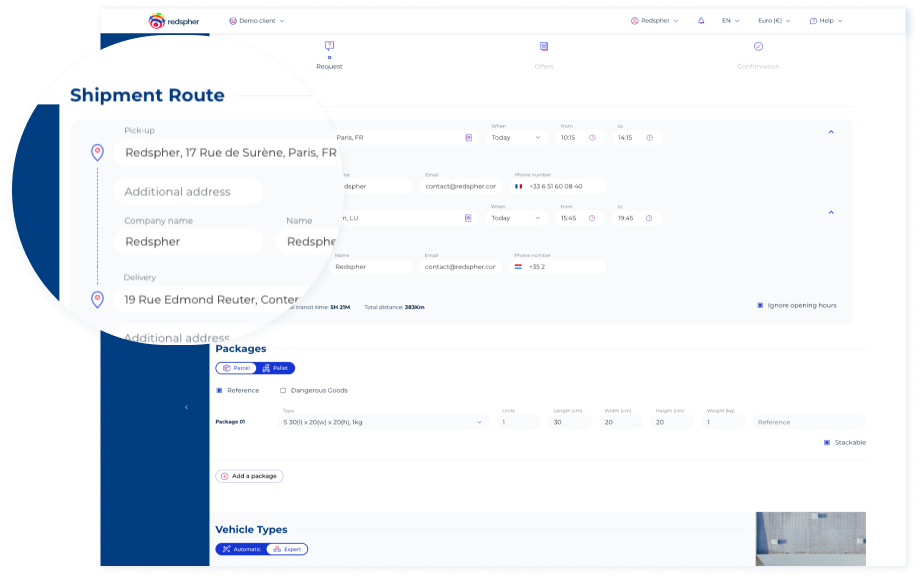Open the EN language dropdown
920x576 pixels.
pyautogui.click(x=730, y=21)
